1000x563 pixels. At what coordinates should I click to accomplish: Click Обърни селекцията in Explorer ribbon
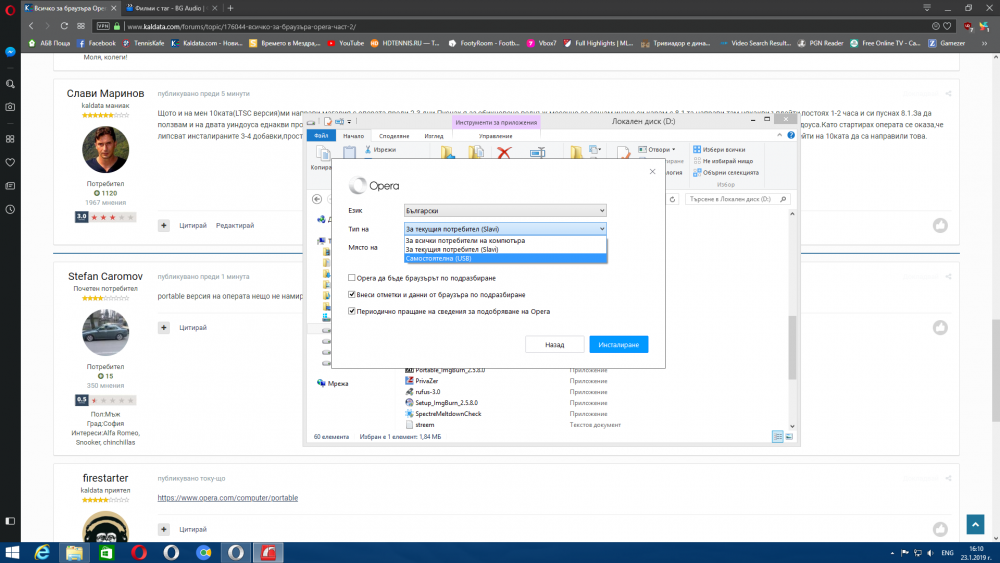726,172
